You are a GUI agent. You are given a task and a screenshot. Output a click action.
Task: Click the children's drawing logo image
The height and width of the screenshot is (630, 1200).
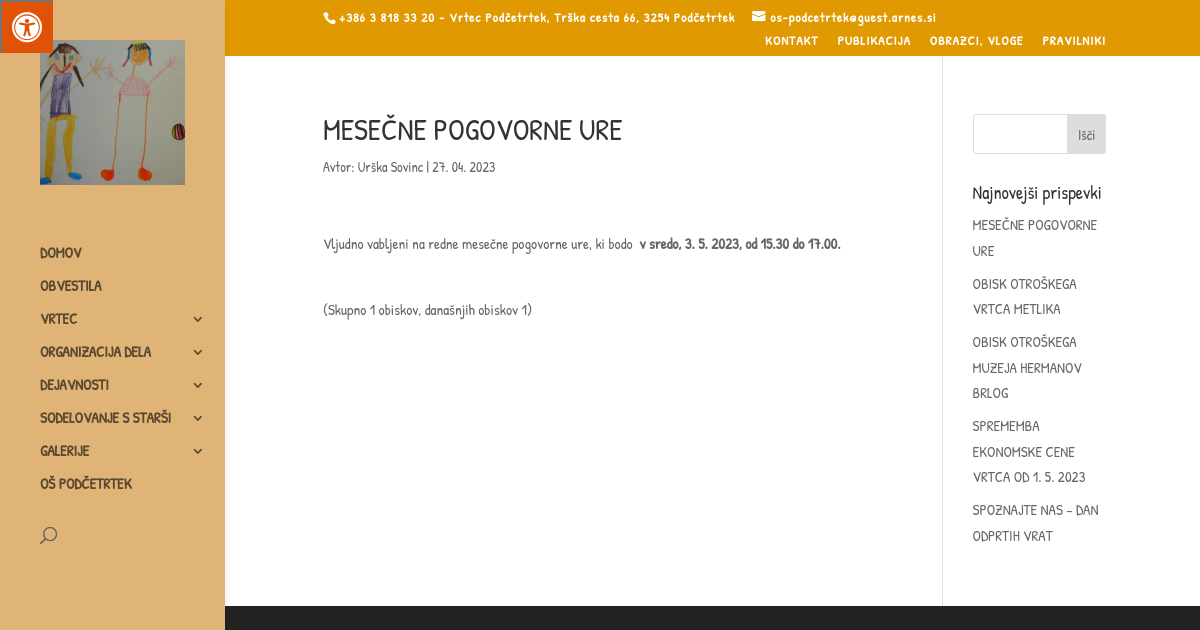(x=112, y=112)
